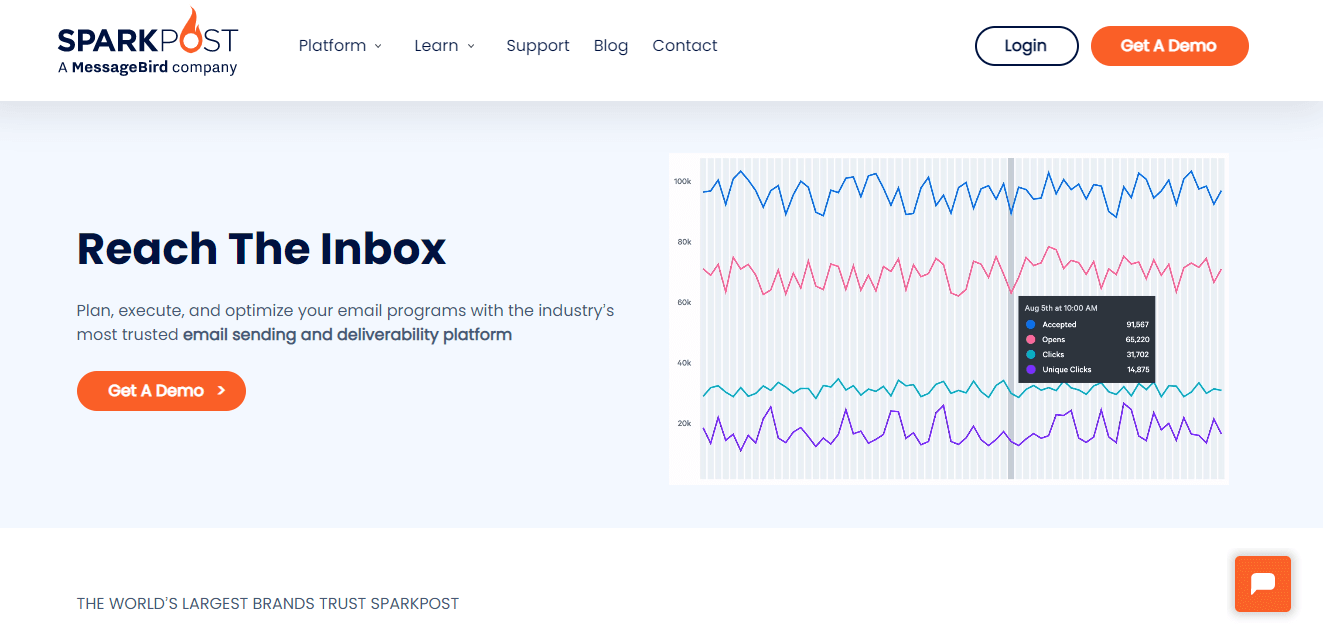
Task: Click the Clicks value 31,702
Action: pos(1138,355)
